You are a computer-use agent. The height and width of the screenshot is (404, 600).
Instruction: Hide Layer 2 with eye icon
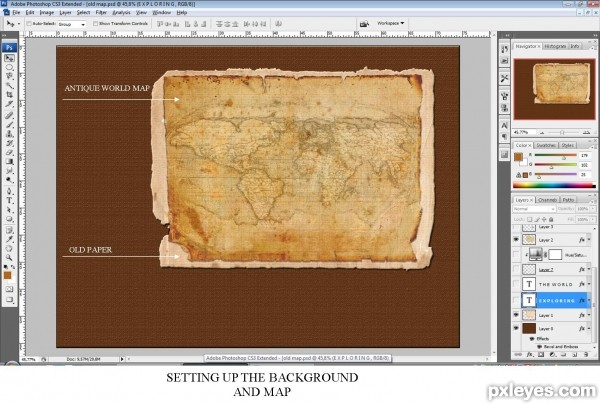pyautogui.click(x=516, y=240)
